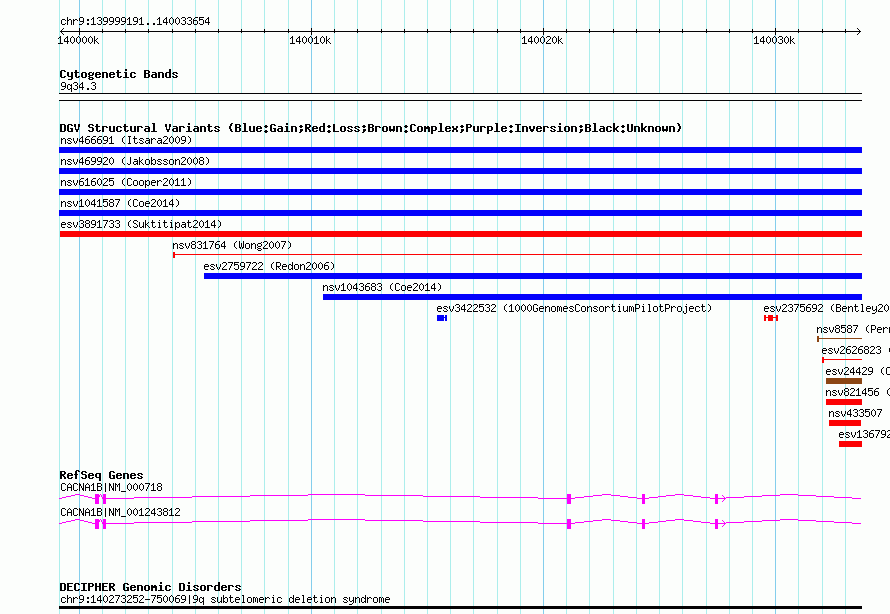The height and width of the screenshot is (614, 890).
Task: Open the nsv616025 (Cooper2011) variant label
Action: [126, 182]
